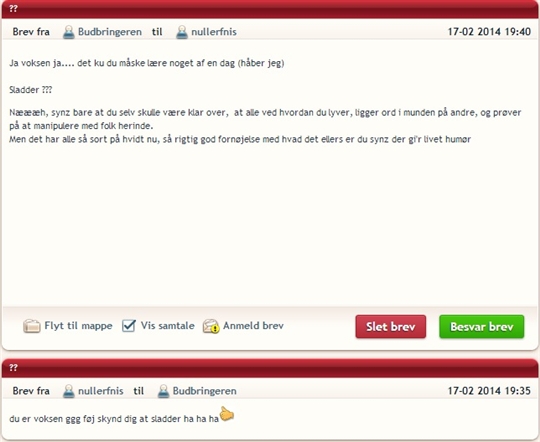540x442 pixels.
Task: Click the Flyt til mappe label
Action: point(78,326)
